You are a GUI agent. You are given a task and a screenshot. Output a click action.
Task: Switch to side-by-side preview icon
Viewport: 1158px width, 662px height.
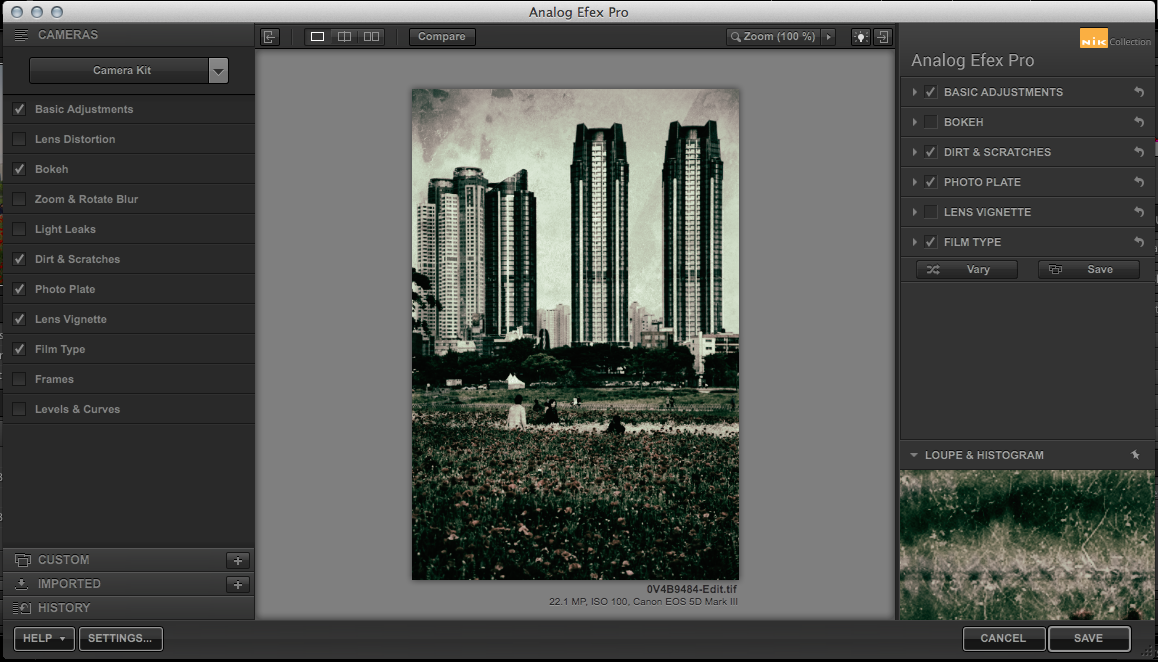click(371, 37)
